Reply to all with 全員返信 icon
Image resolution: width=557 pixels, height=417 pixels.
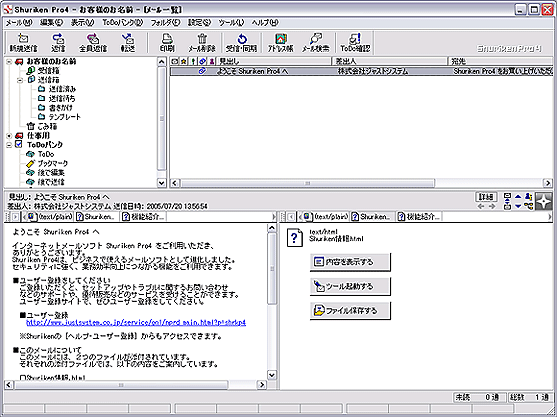tap(93, 43)
